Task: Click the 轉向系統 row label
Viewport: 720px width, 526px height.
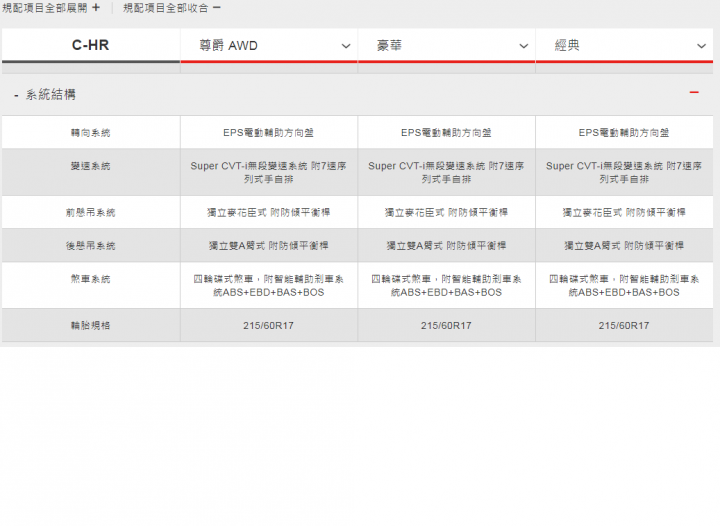Action: click(x=90, y=133)
